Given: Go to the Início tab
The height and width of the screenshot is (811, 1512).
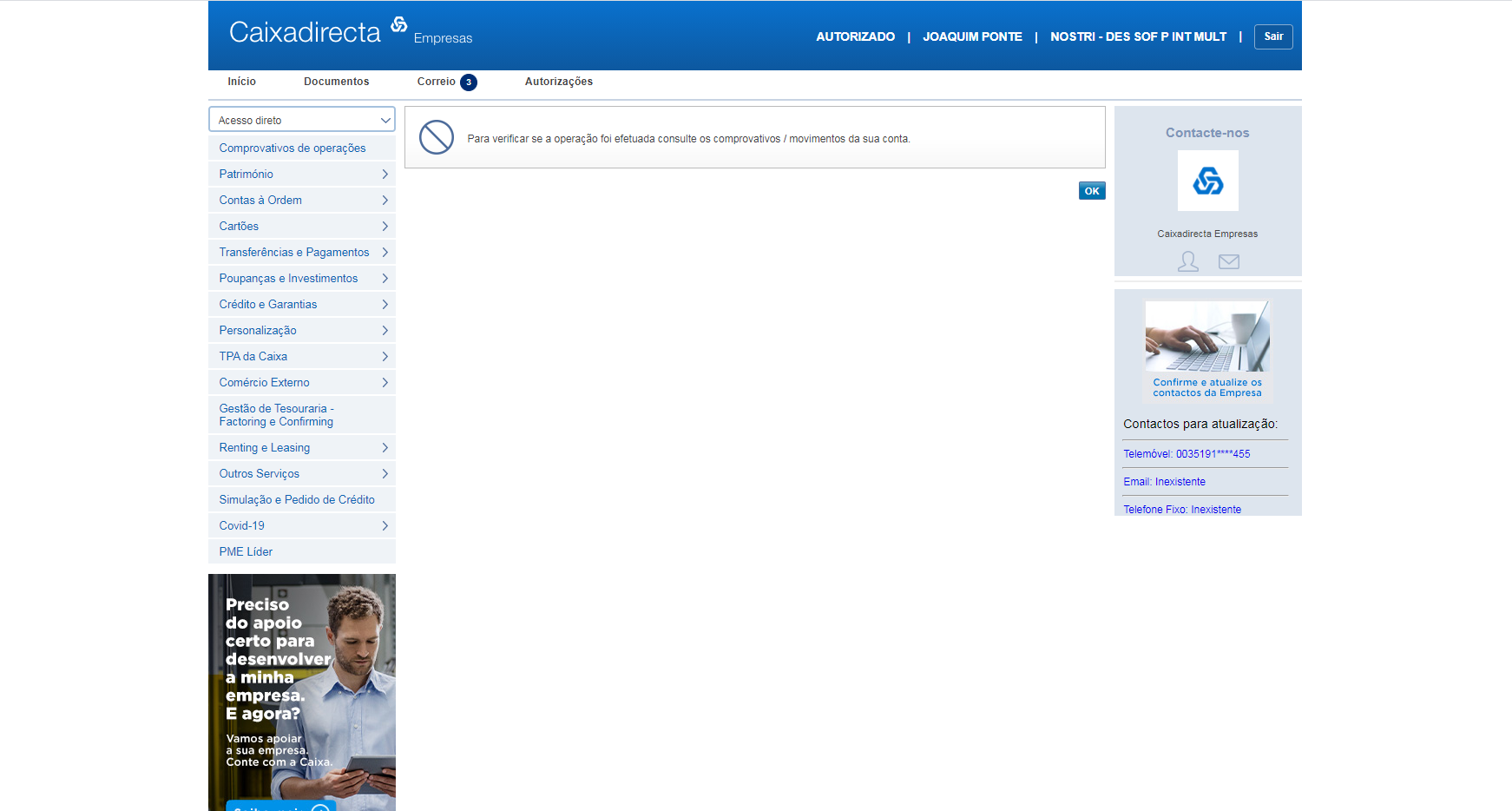Looking at the screenshot, I should click(241, 82).
